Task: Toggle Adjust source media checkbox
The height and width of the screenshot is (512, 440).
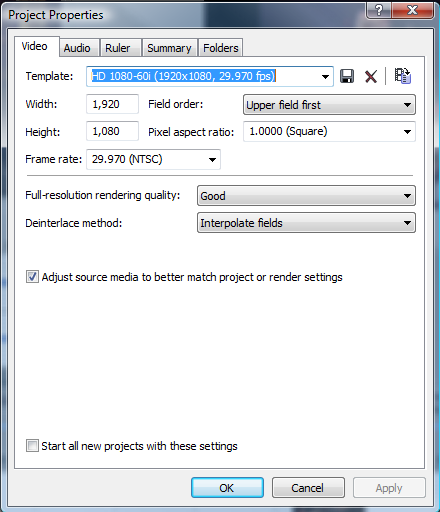Action: [x=32, y=277]
